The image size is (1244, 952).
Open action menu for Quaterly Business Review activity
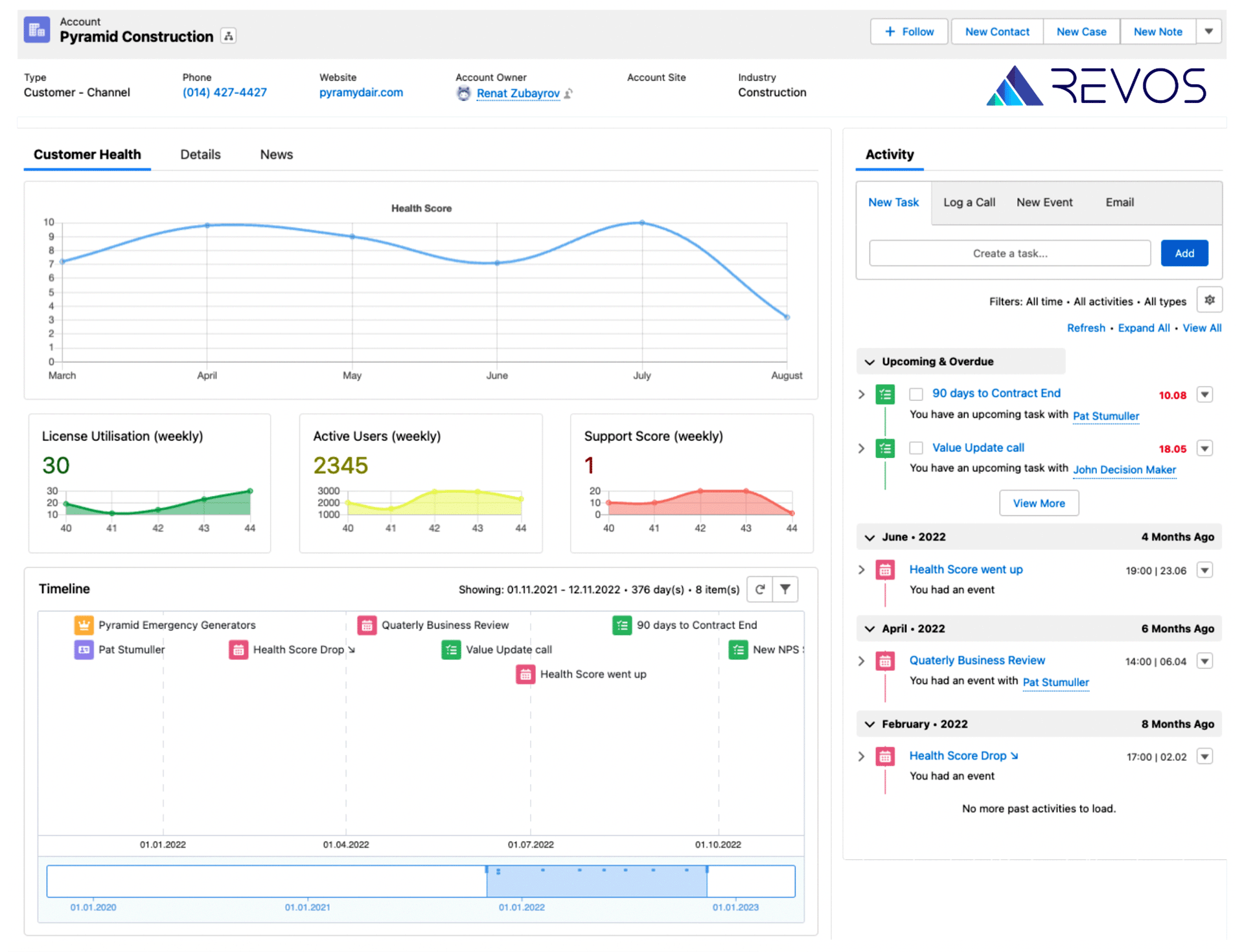click(1204, 661)
